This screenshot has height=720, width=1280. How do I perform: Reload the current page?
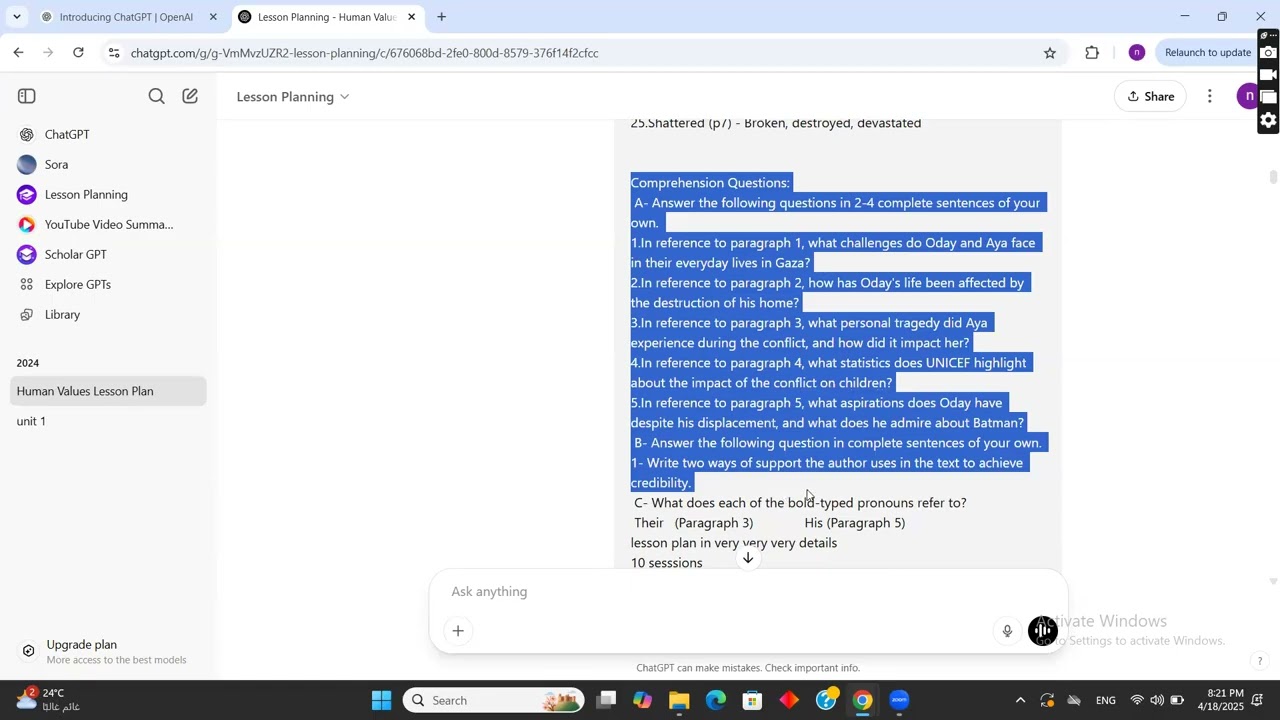click(x=79, y=53)
